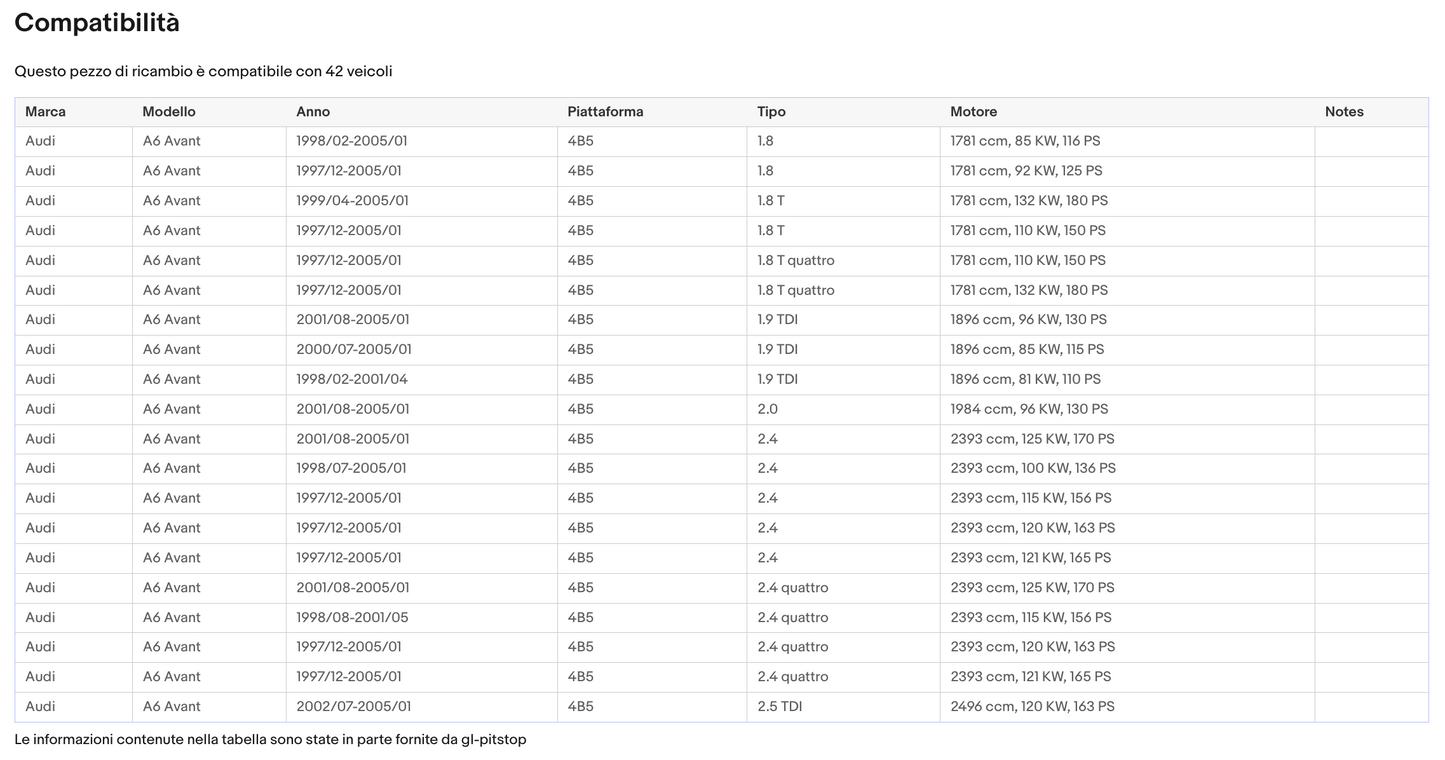Click the Tipo column header
The height and width of the screenshot is (760, 1445).
coord(771,112)
